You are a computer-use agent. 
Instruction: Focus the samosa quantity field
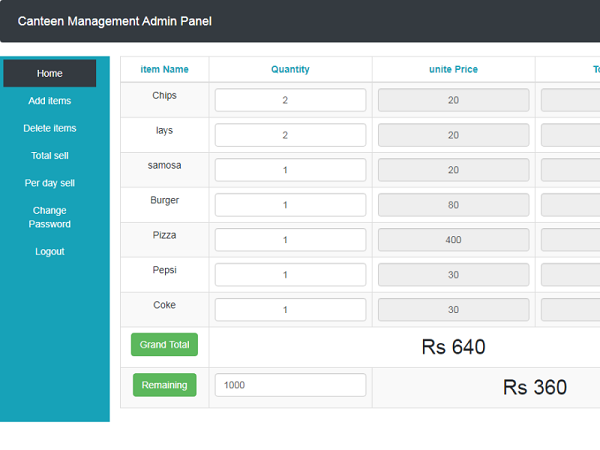[x=290, y=170]
